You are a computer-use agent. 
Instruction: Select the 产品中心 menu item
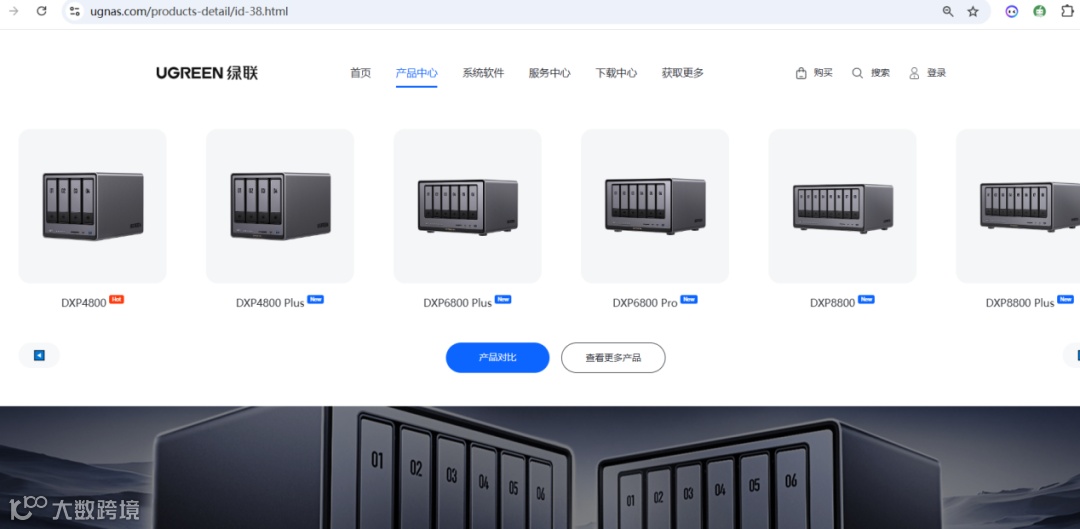coord(416,73)
